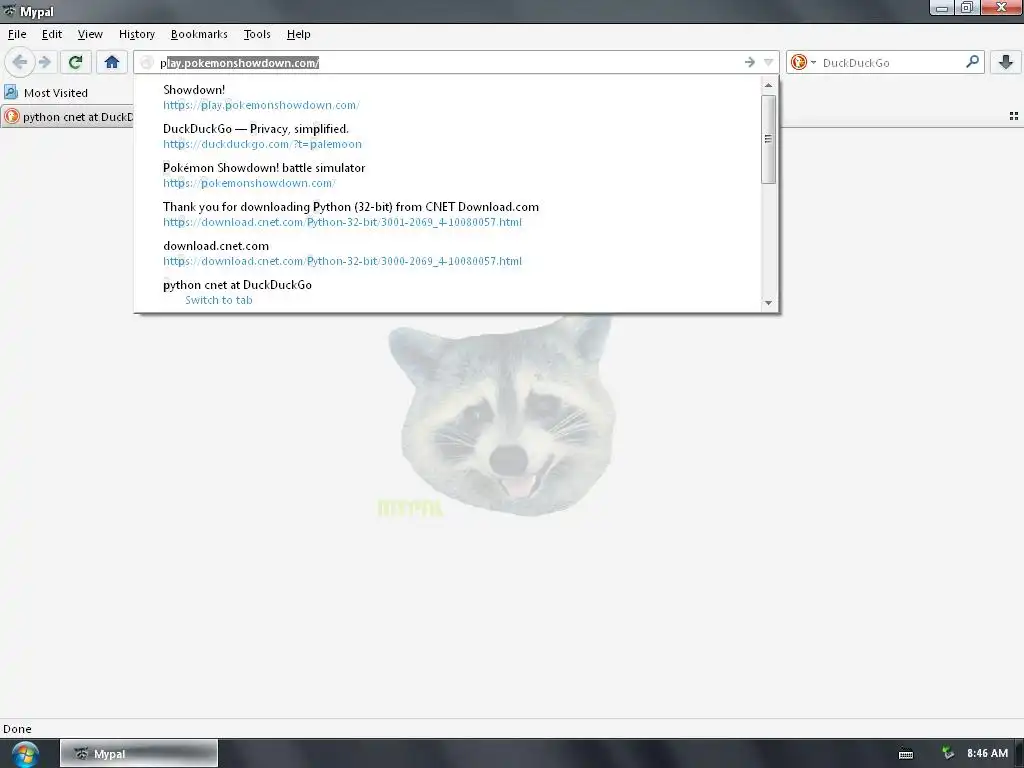
Task: Open the File menu
Action: 17,34
